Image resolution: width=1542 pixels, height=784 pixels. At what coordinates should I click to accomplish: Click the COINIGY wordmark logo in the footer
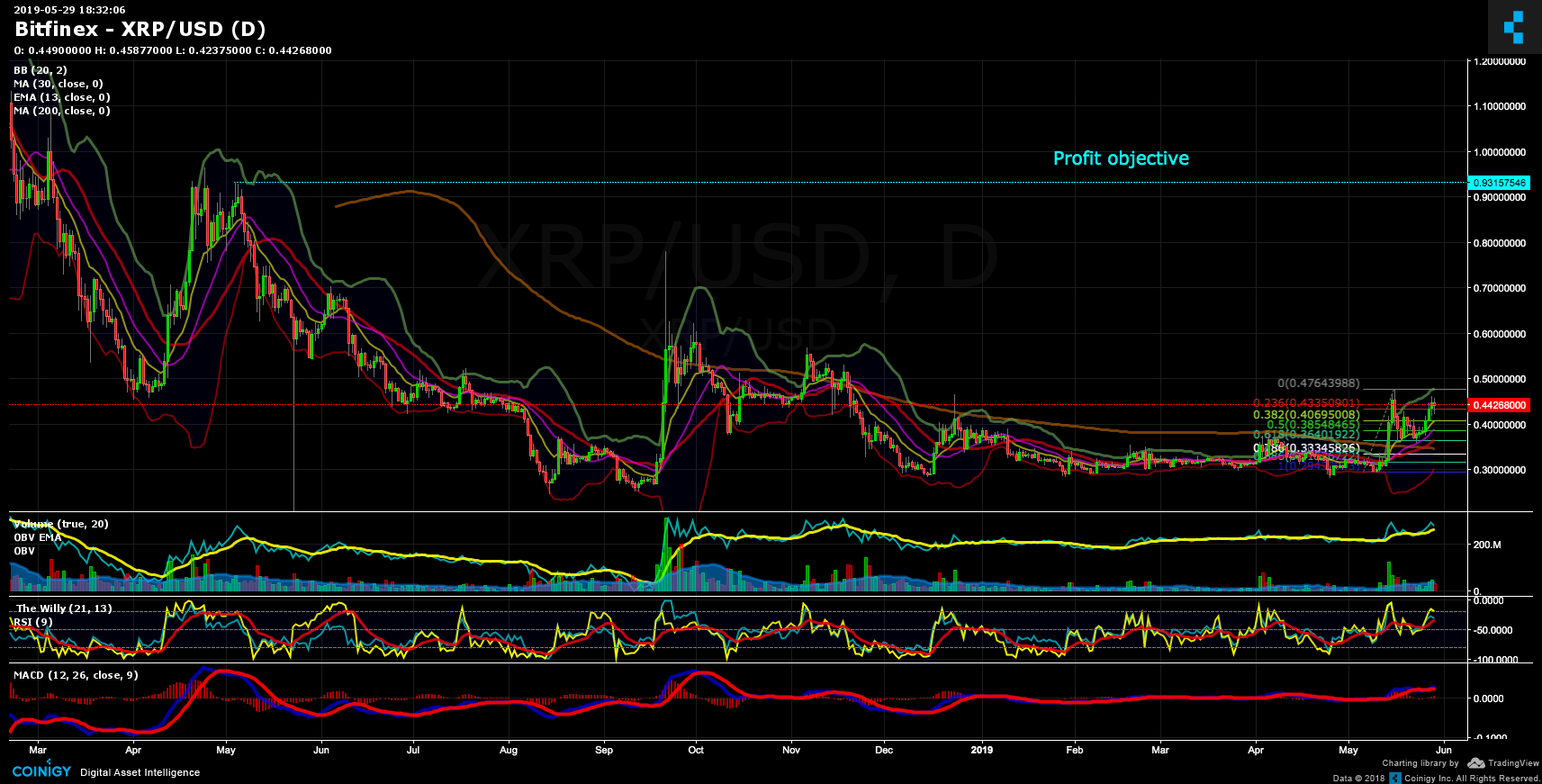click(x=41, y=770)
